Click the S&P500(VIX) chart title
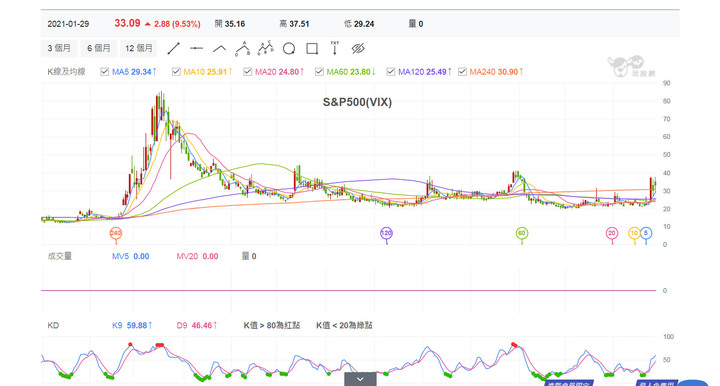 point(357,102)
